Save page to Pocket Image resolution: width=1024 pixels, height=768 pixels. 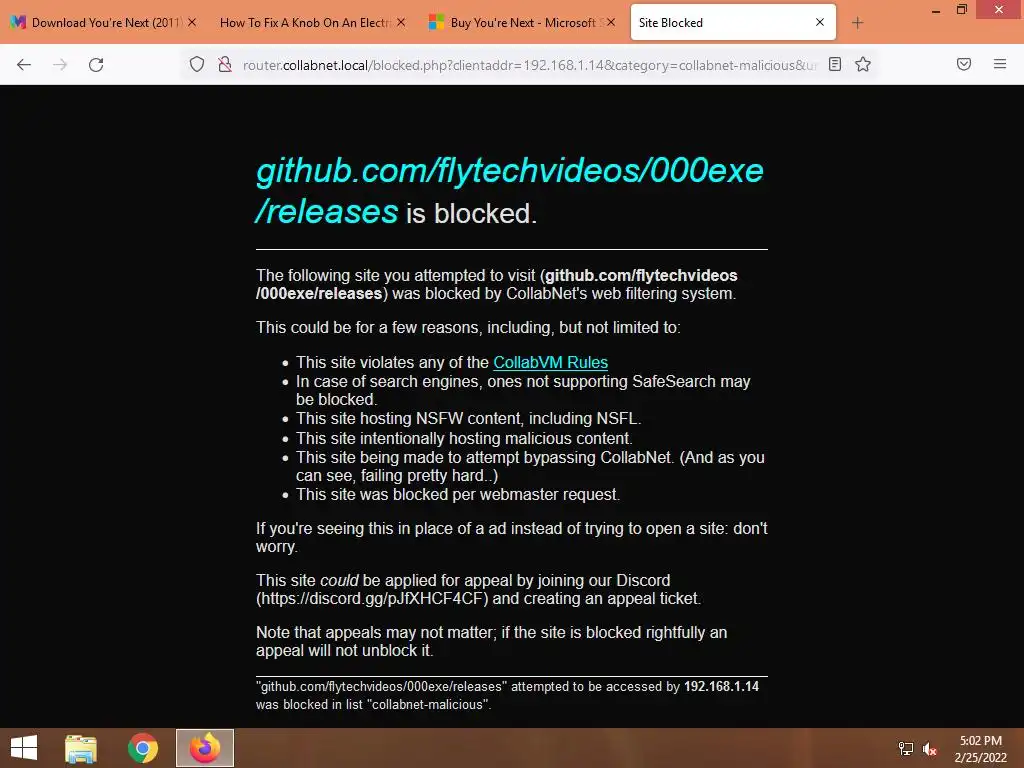pyautogui.click(x=964, y=64)
